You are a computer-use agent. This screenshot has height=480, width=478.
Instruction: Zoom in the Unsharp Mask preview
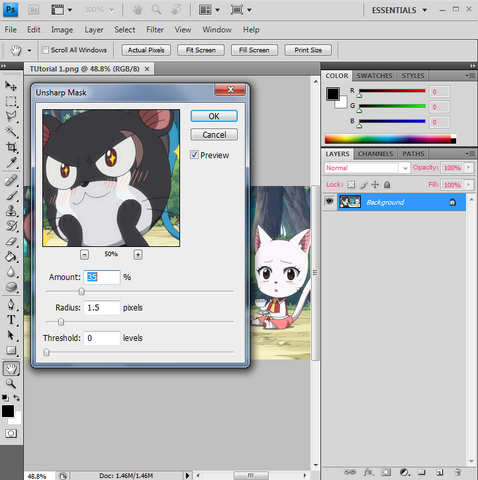click(x=138, y=255)
